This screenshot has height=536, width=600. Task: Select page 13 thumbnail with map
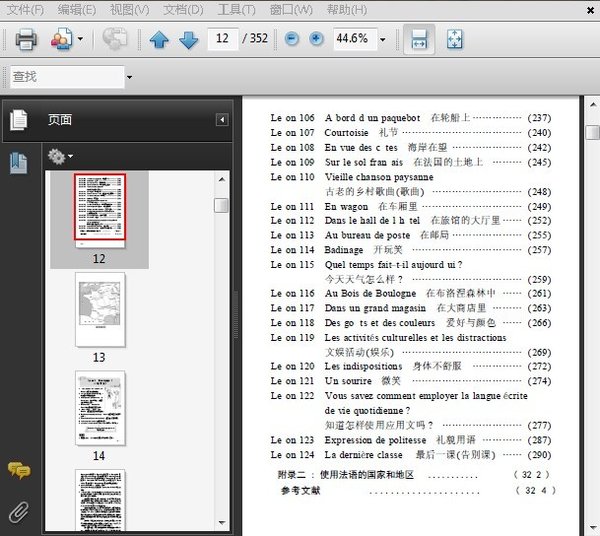pyautogui.click(x=100, y=310)
